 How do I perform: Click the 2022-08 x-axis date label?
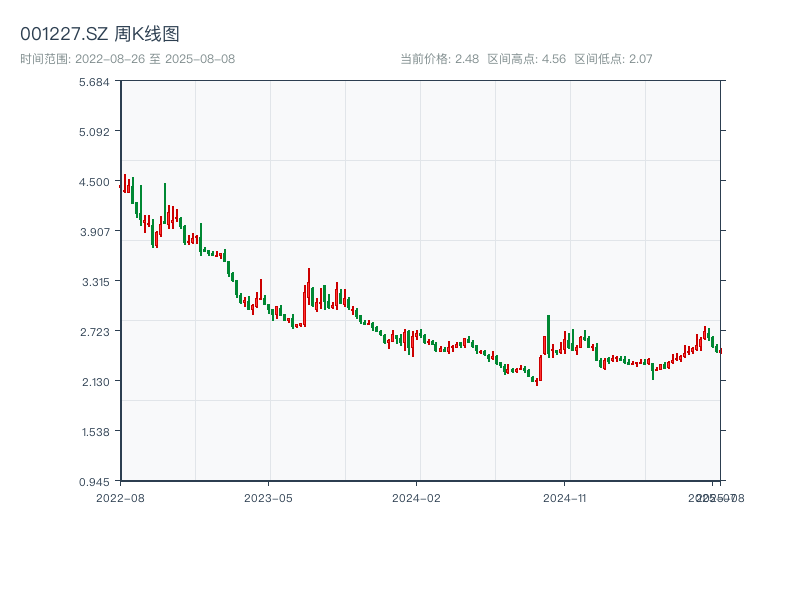click(120, 497)
